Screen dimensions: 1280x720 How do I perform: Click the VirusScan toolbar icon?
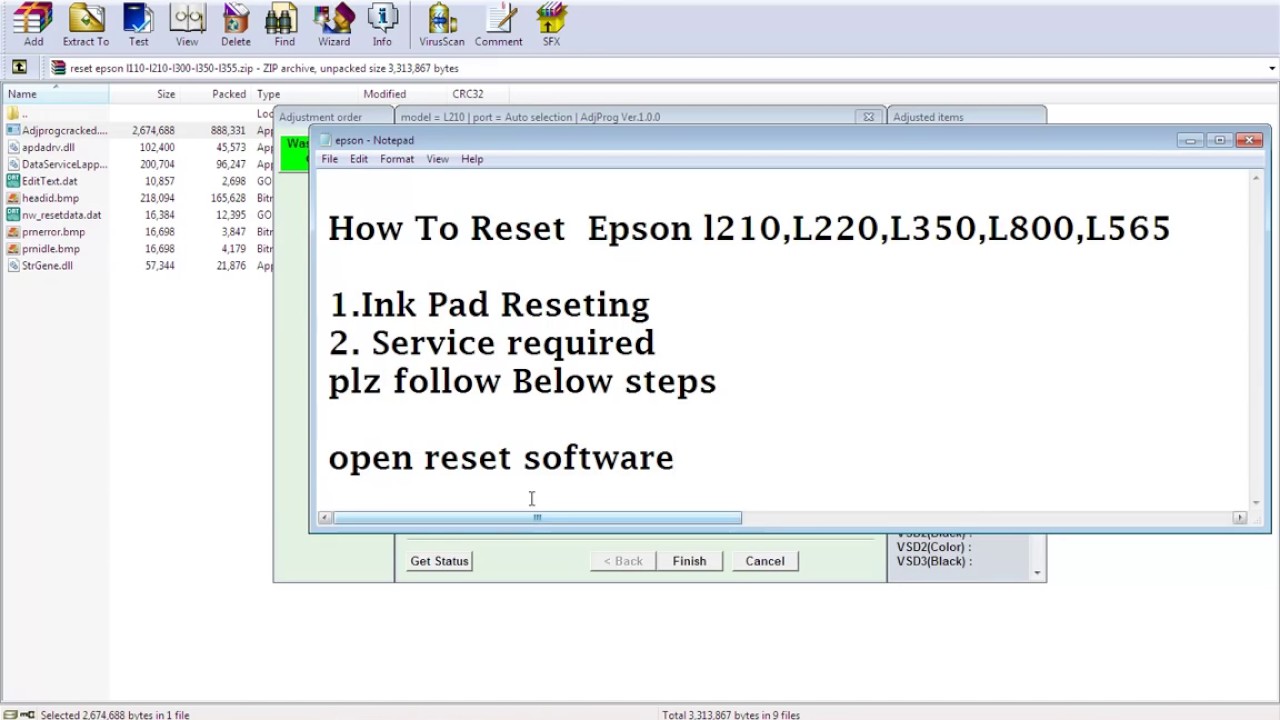tap(442, 24)
